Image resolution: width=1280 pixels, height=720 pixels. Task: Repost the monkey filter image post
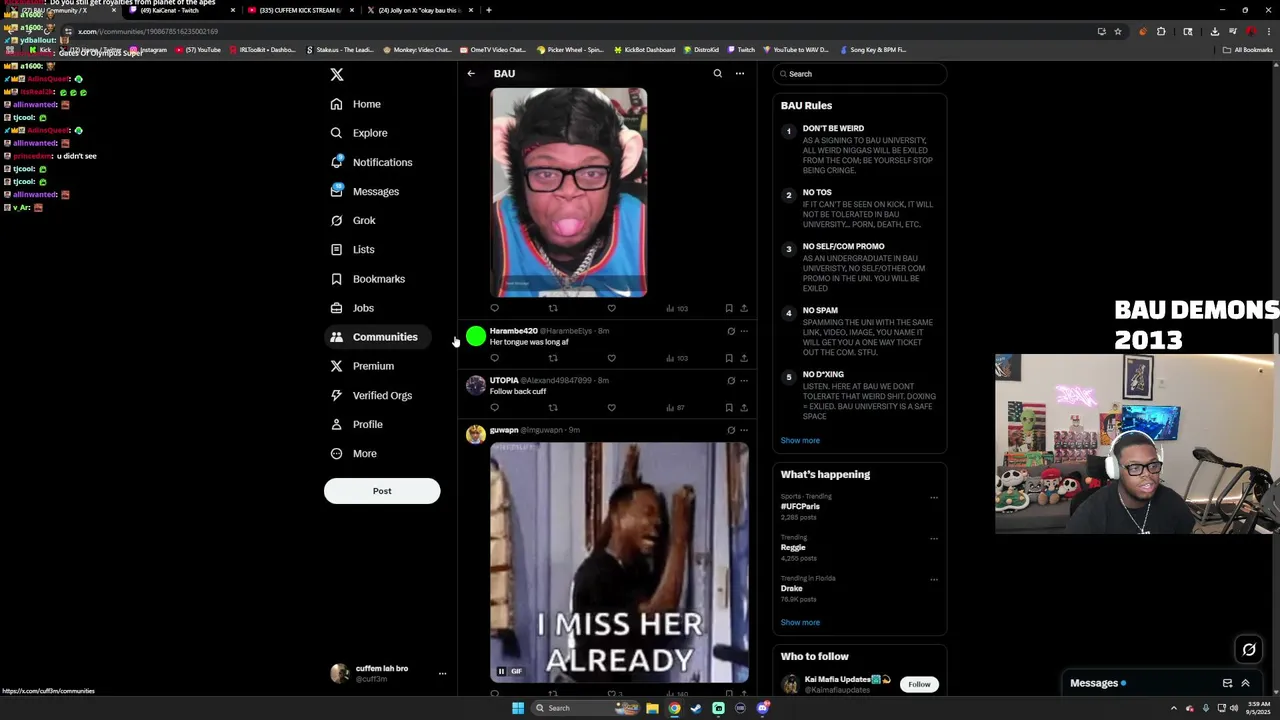click(553, 308)
